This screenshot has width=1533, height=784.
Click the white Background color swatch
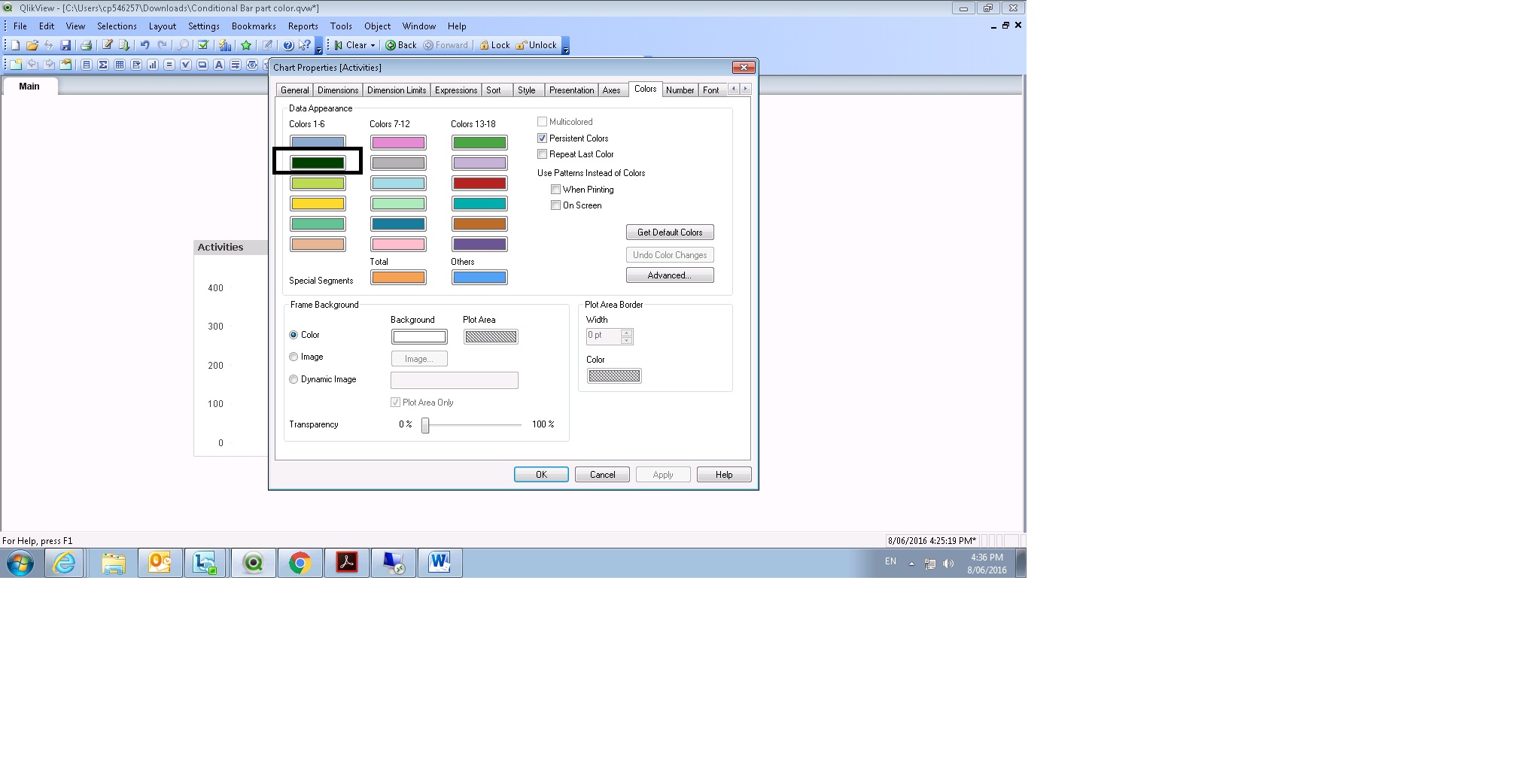point(419,337)
